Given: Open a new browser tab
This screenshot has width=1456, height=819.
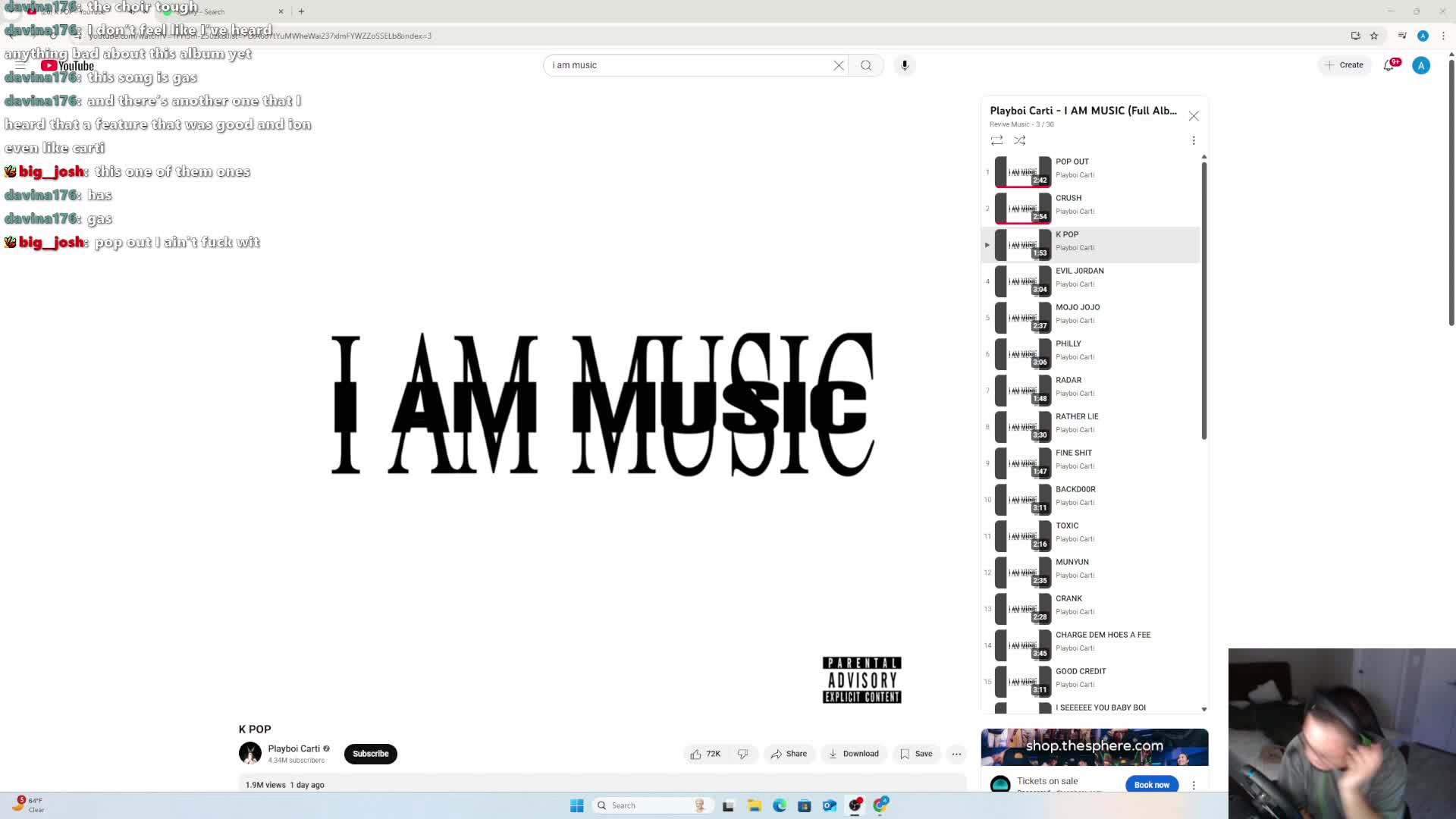Looking at the screenshot, I should tap(301, 11).
